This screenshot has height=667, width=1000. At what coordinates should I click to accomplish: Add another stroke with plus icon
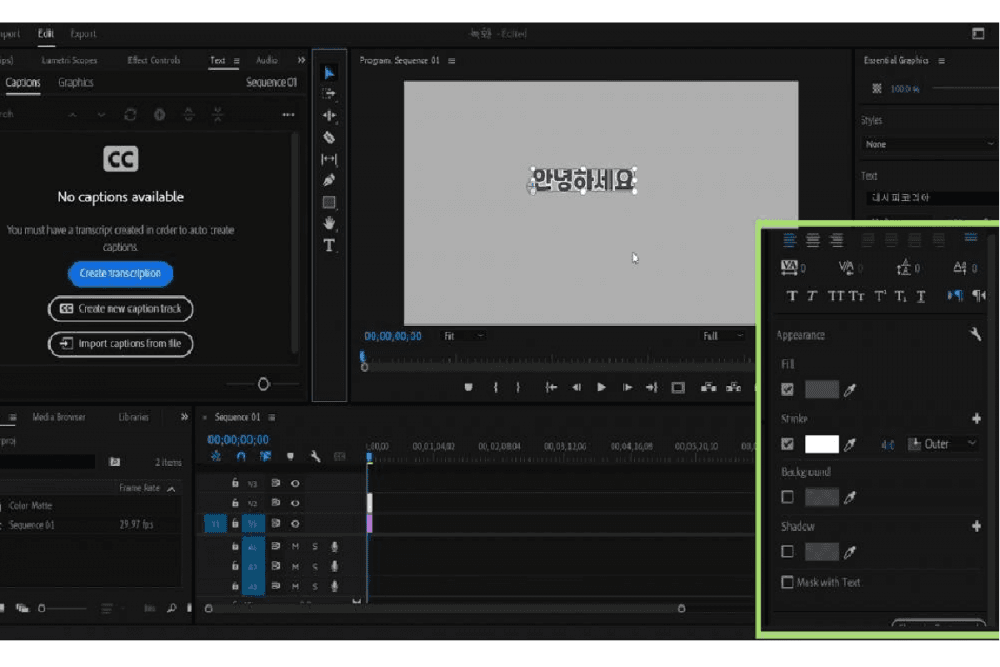(x=976, y=418)
